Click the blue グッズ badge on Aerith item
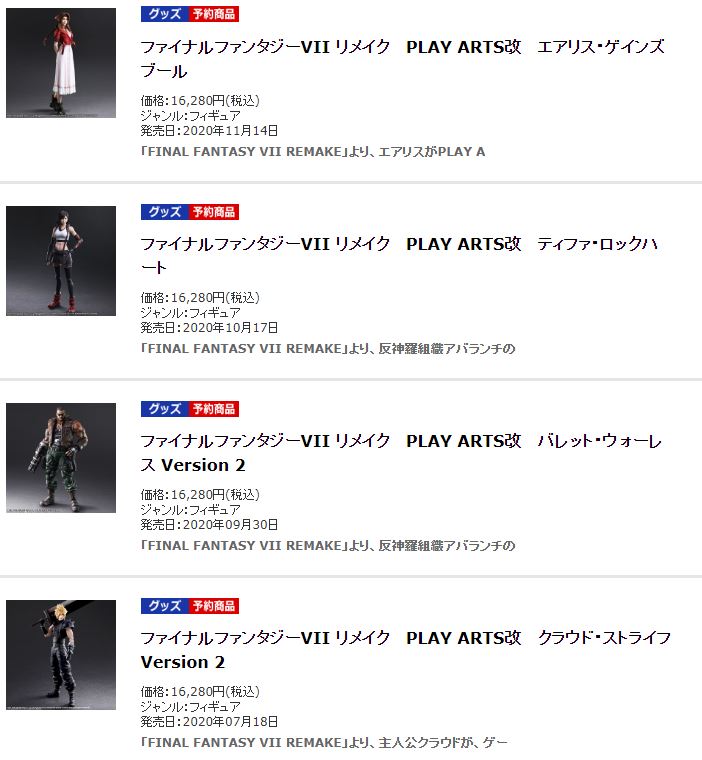This screenshot has width=702, height=760. coord(164,14)
